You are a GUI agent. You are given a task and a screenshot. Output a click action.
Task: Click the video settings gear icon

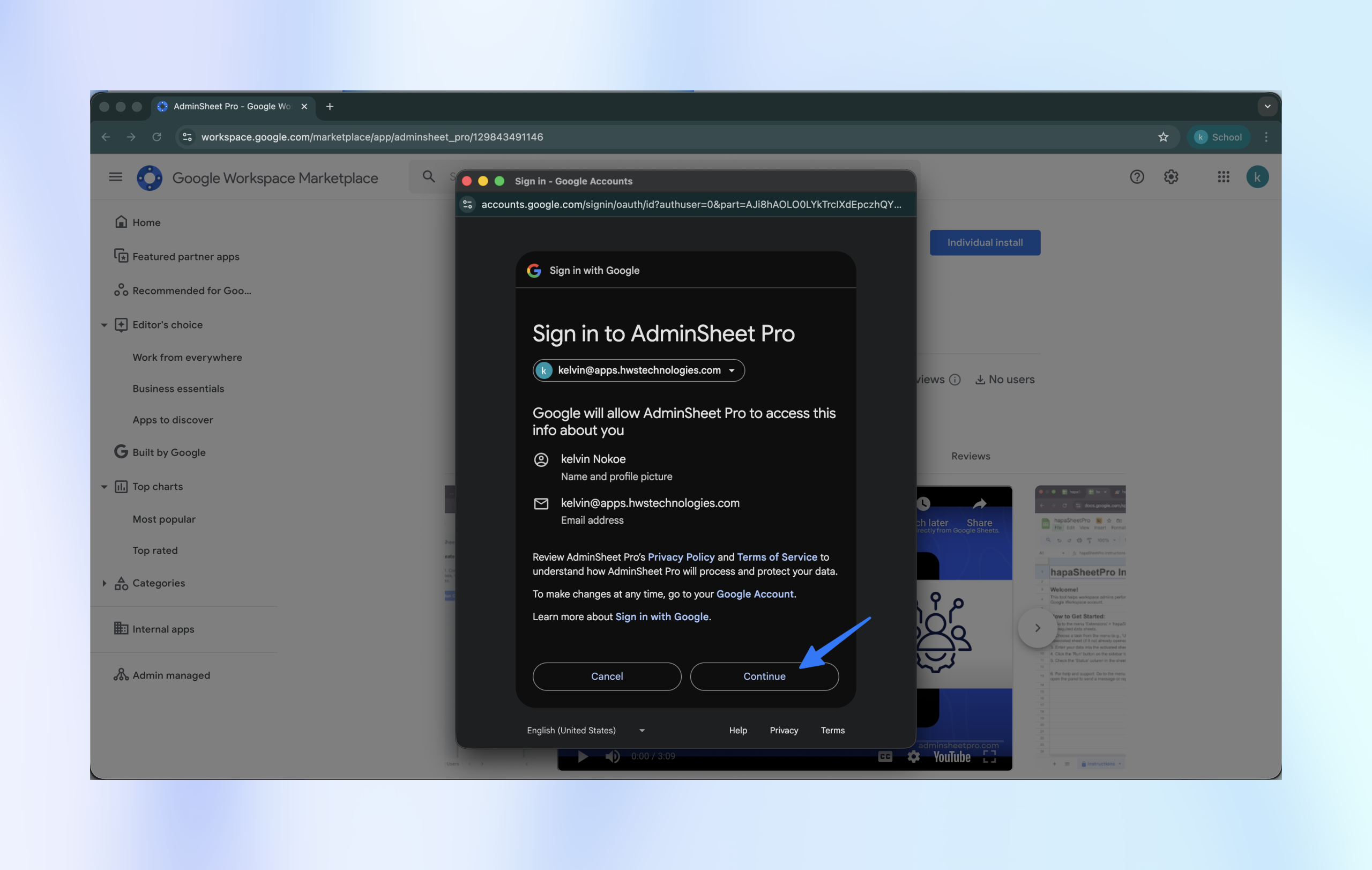pos(913,756)
